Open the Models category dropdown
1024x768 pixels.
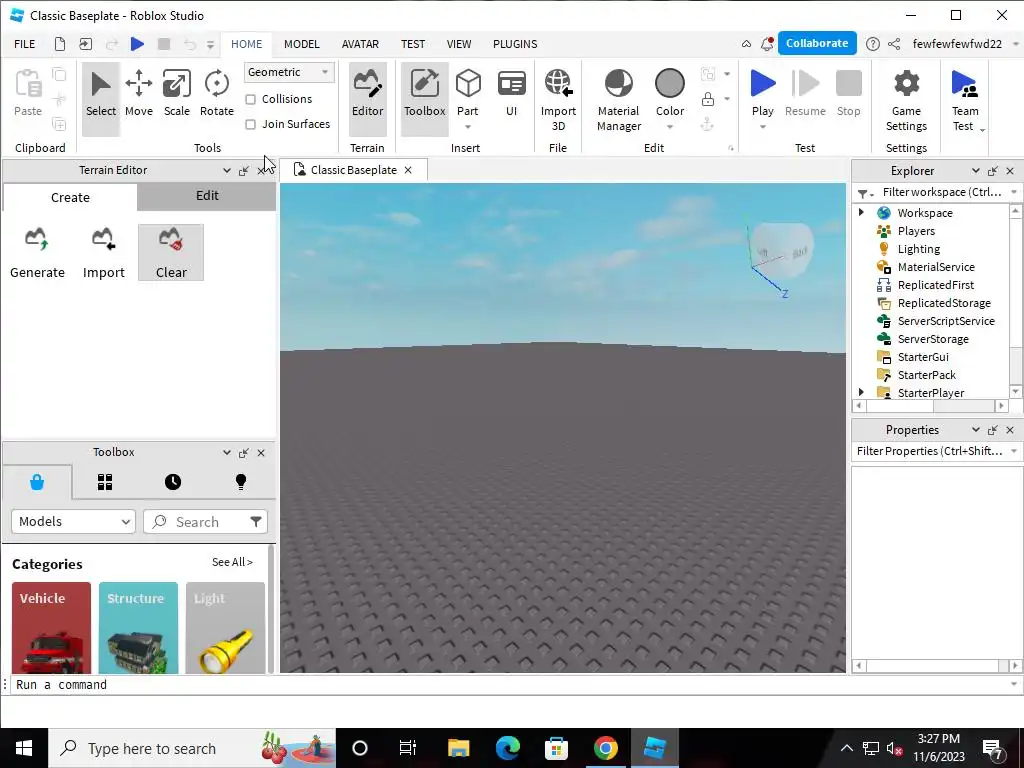(73, 521)
